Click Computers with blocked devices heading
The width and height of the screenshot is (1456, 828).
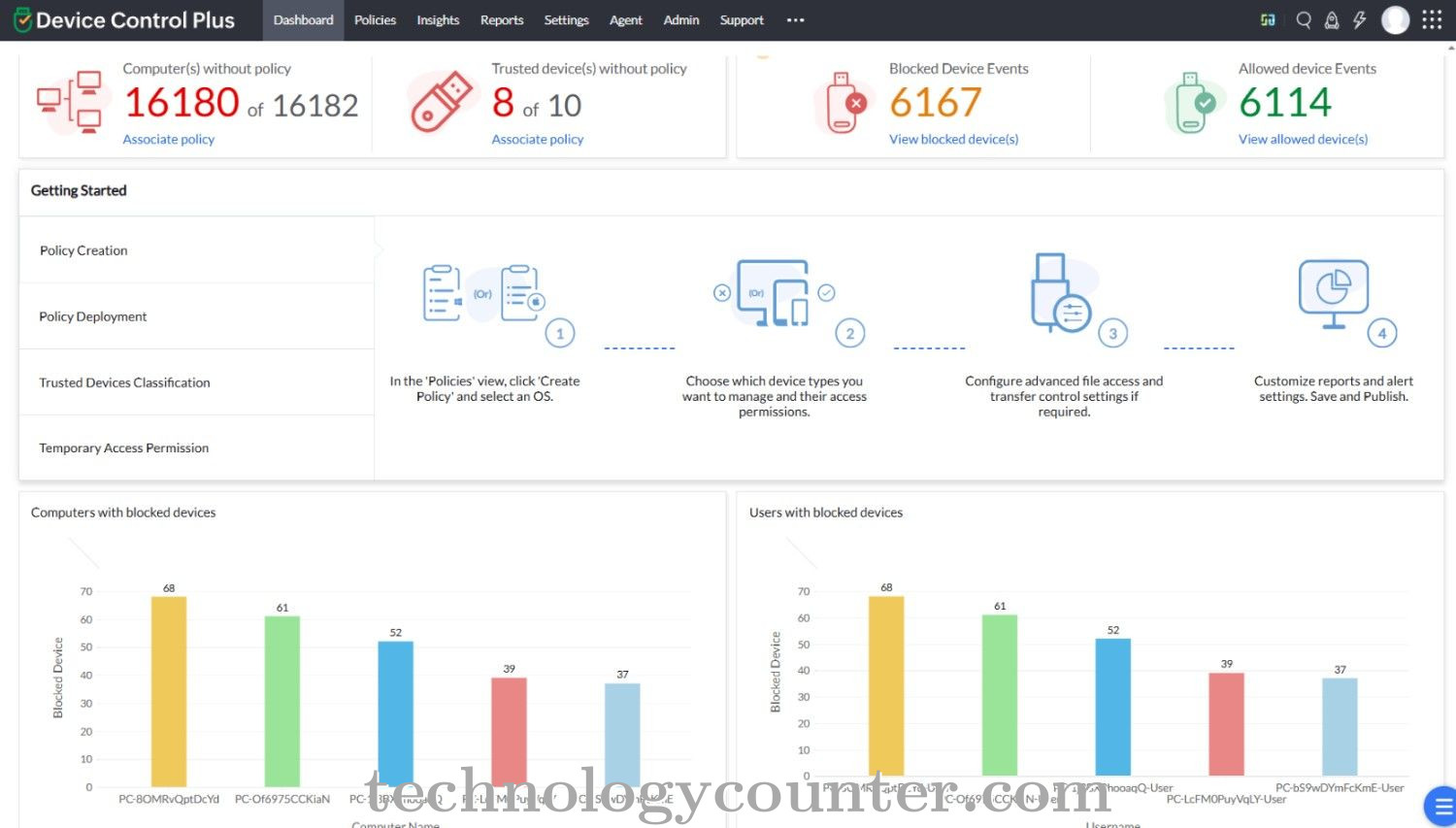click(123, 513)
